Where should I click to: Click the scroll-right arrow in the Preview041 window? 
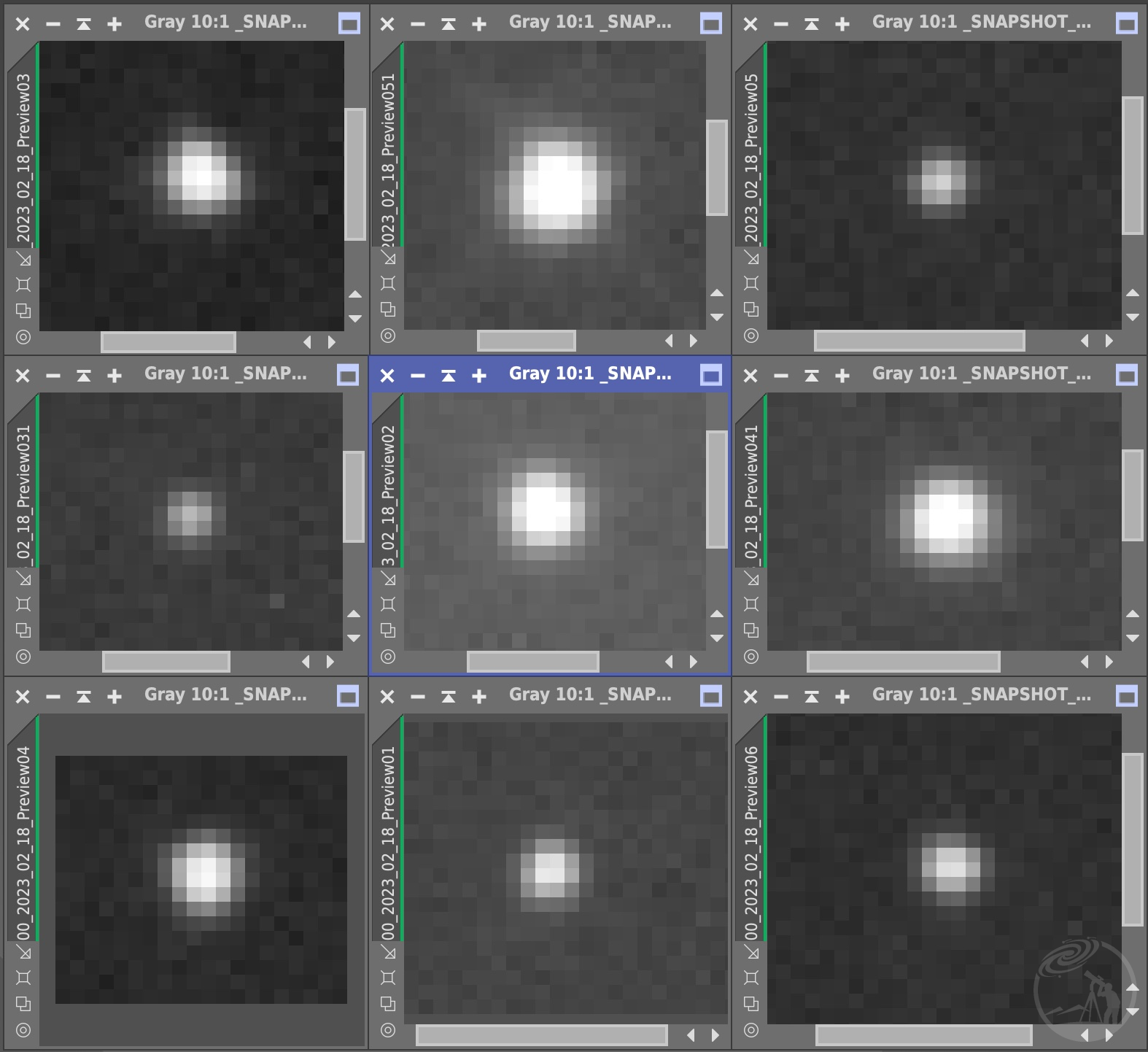pos(1109,661)
